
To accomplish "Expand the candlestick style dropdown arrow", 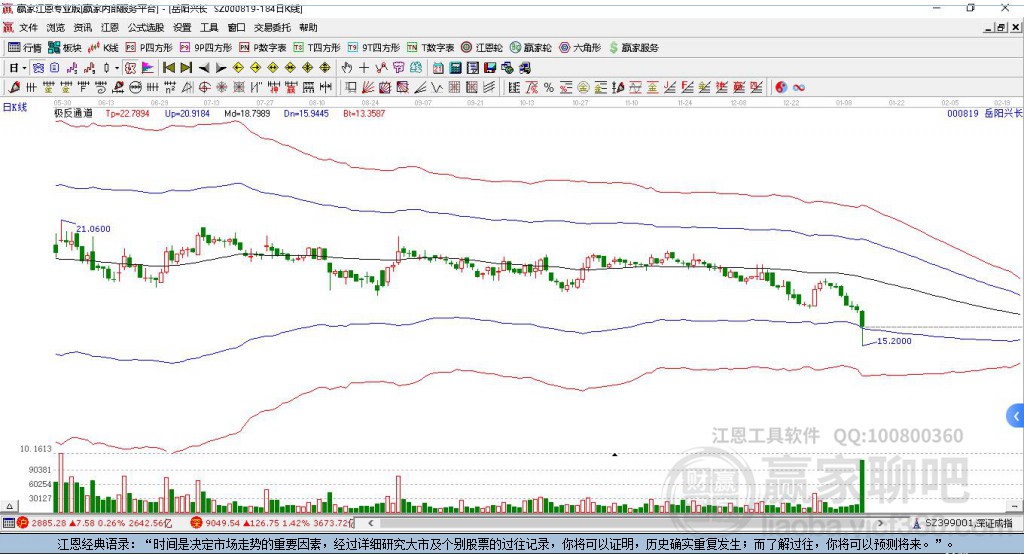I will 117,68.
